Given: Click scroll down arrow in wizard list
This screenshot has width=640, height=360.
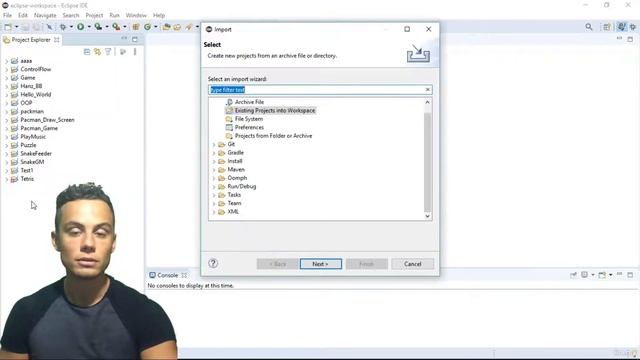Looking at the screenshot, I should [427, 216].
